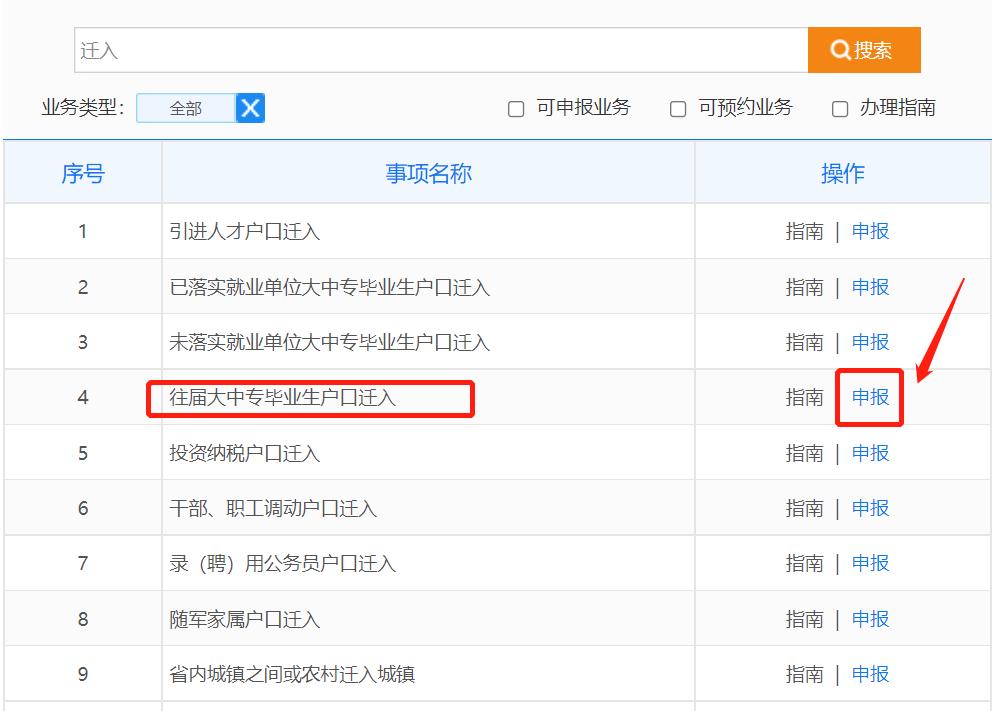Viewport: 1001px width, 711px height.
Task: Click the search input field containing 迁入
Action: (440, 50)
